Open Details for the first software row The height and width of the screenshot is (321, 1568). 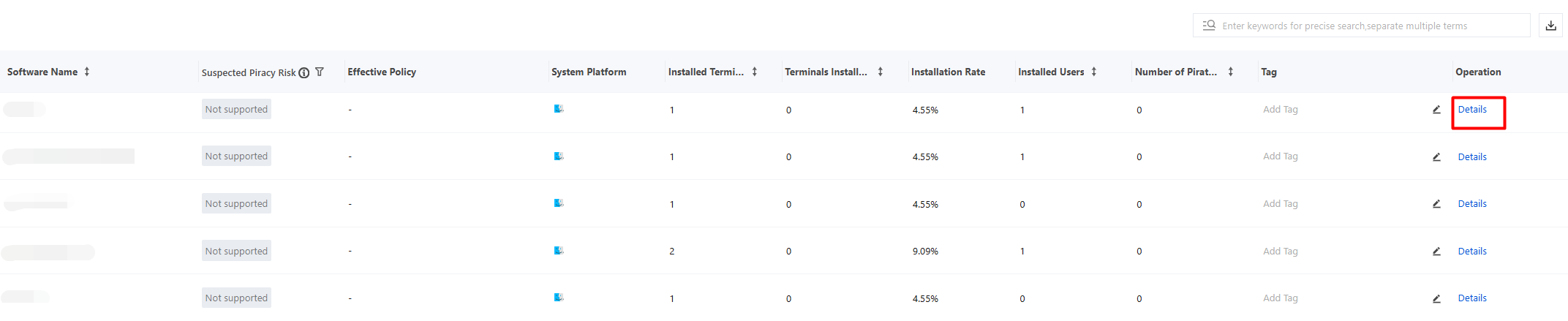pos(1472,110)
